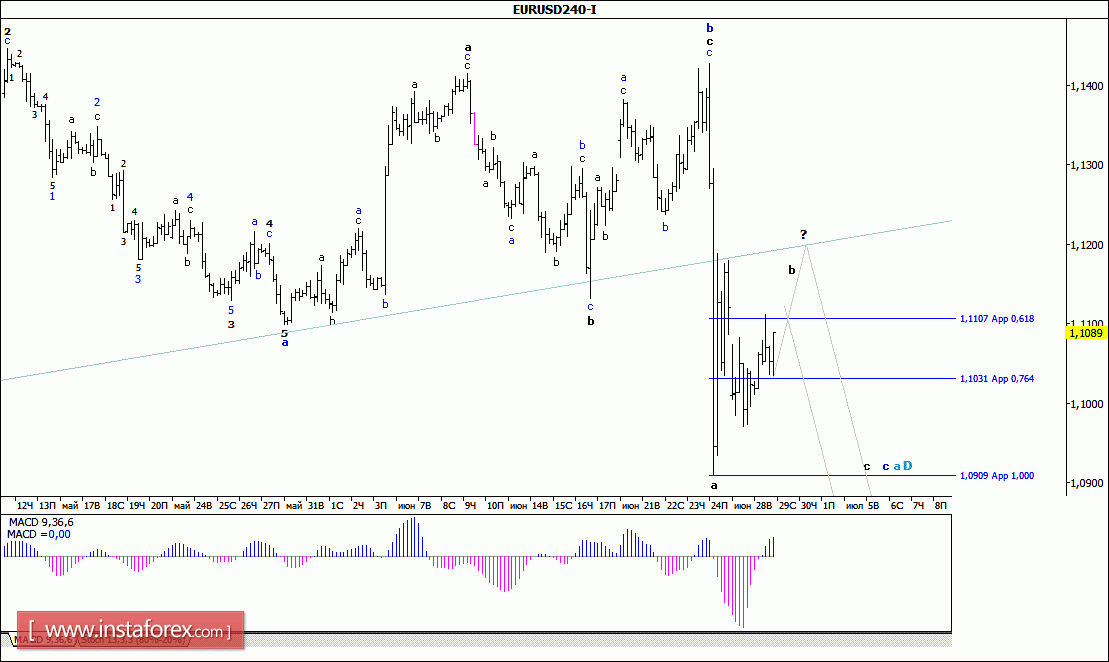Click the large blue 'D' wave label
The image size is (1109, 662).
coord(907,465)
